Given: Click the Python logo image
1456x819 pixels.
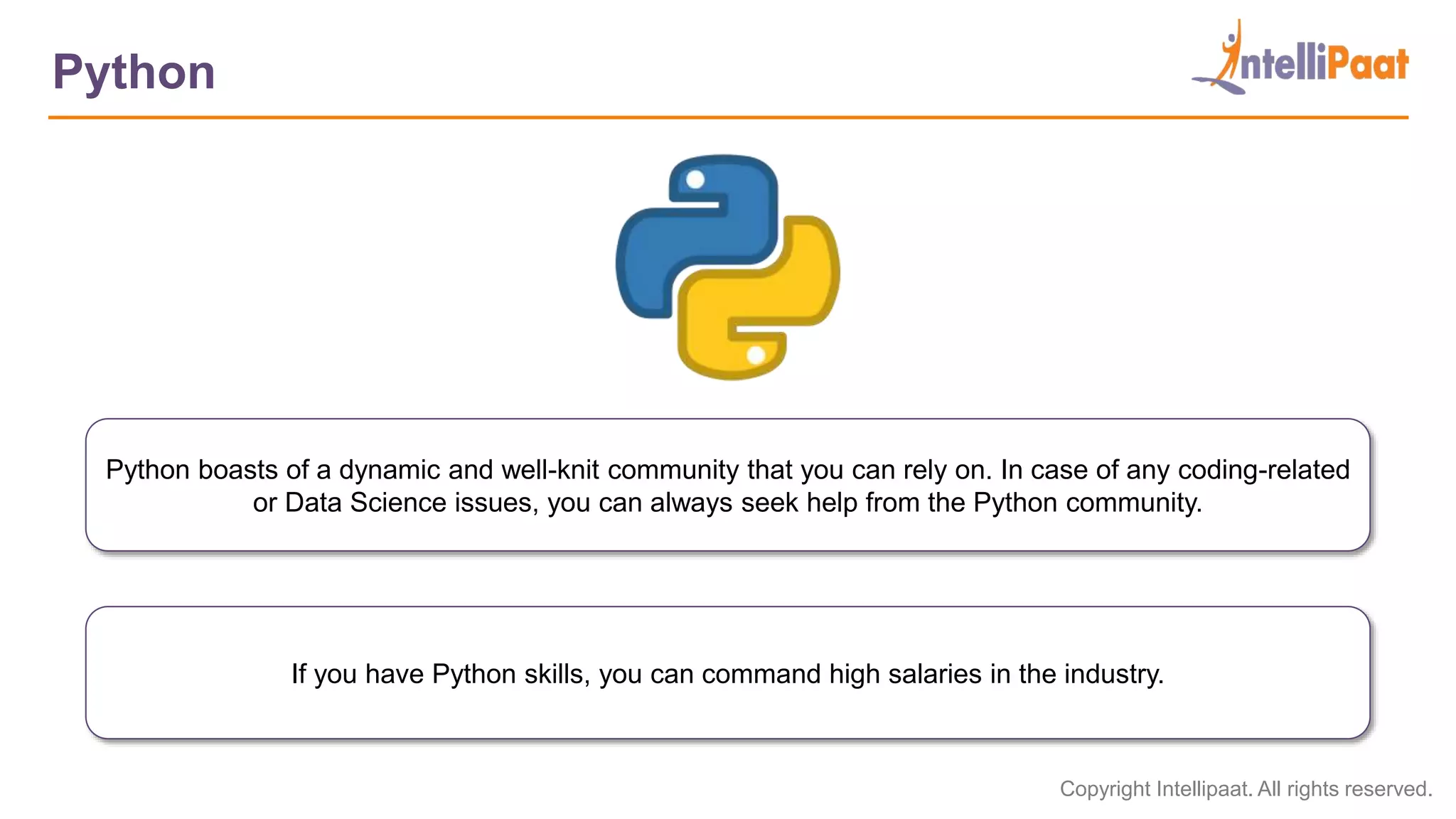Looking at the screenshot, I should tap(727, 267).
